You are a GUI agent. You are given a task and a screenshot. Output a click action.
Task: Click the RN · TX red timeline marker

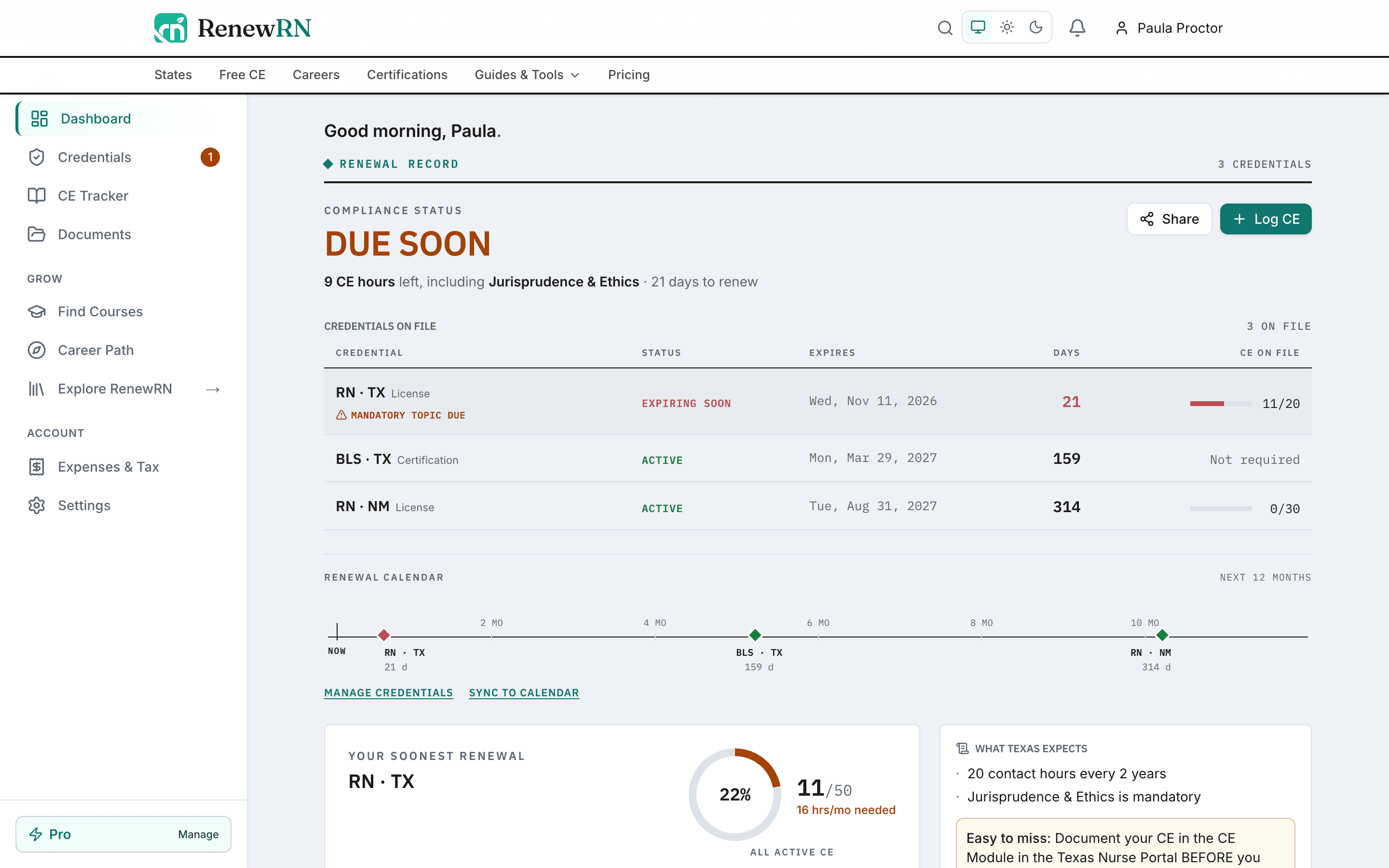pyautogui.click(x=384, y=635)
